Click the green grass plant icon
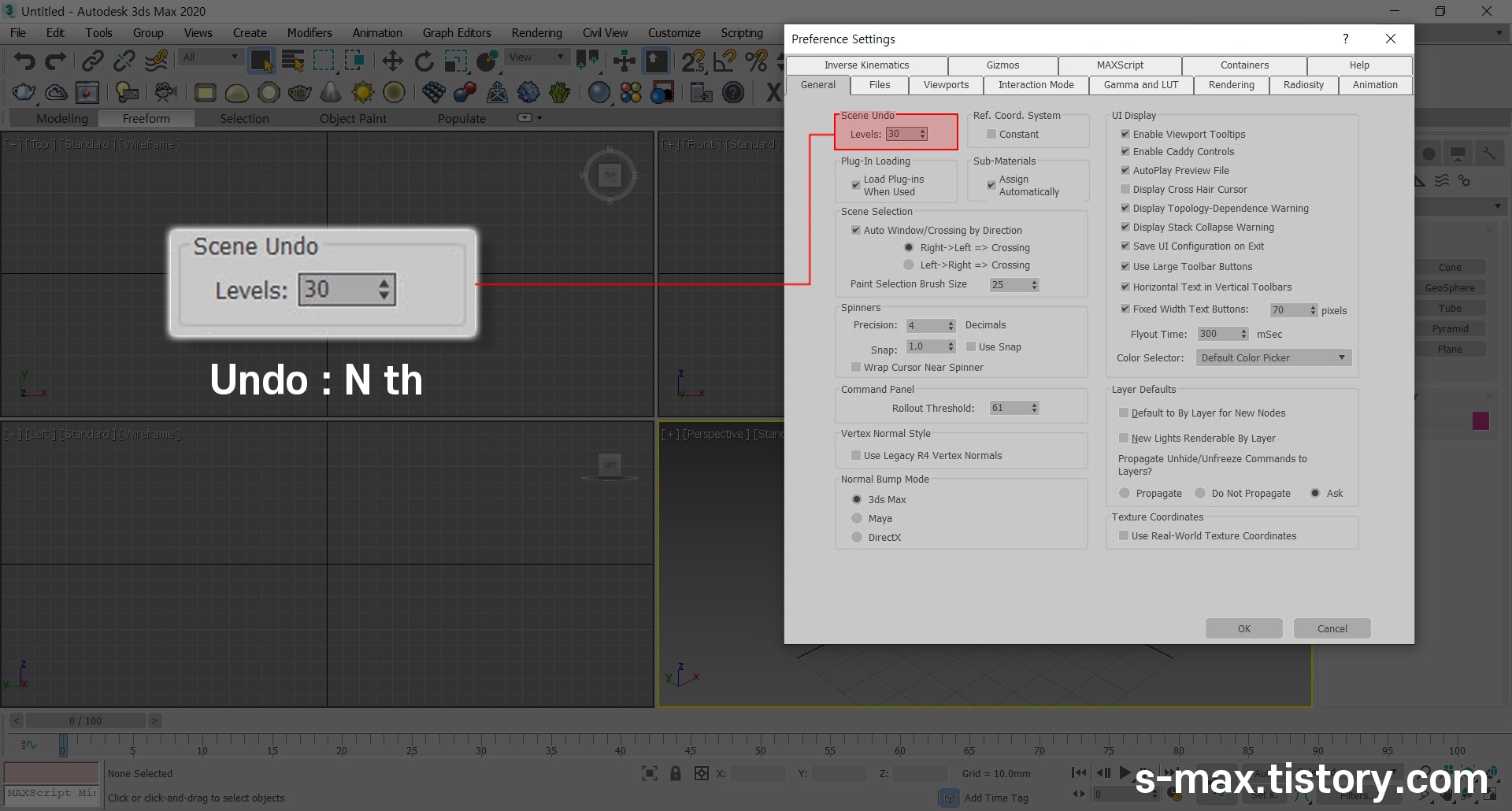Screen dimensions: 1512x811 coord(559,92)
